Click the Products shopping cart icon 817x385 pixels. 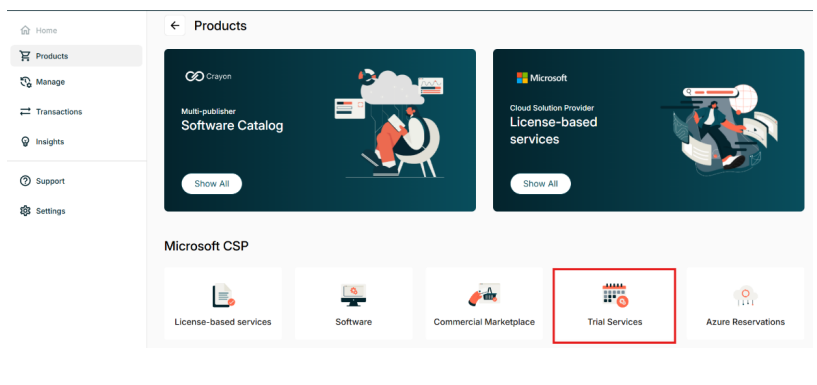click(25, 56)
